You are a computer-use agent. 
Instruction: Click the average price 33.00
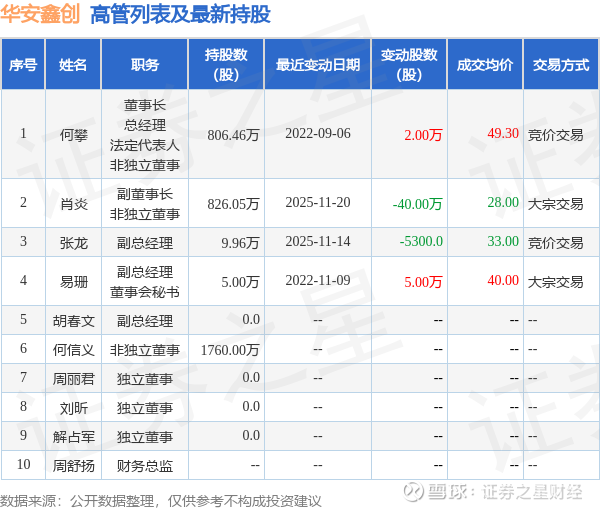[503, 241]
